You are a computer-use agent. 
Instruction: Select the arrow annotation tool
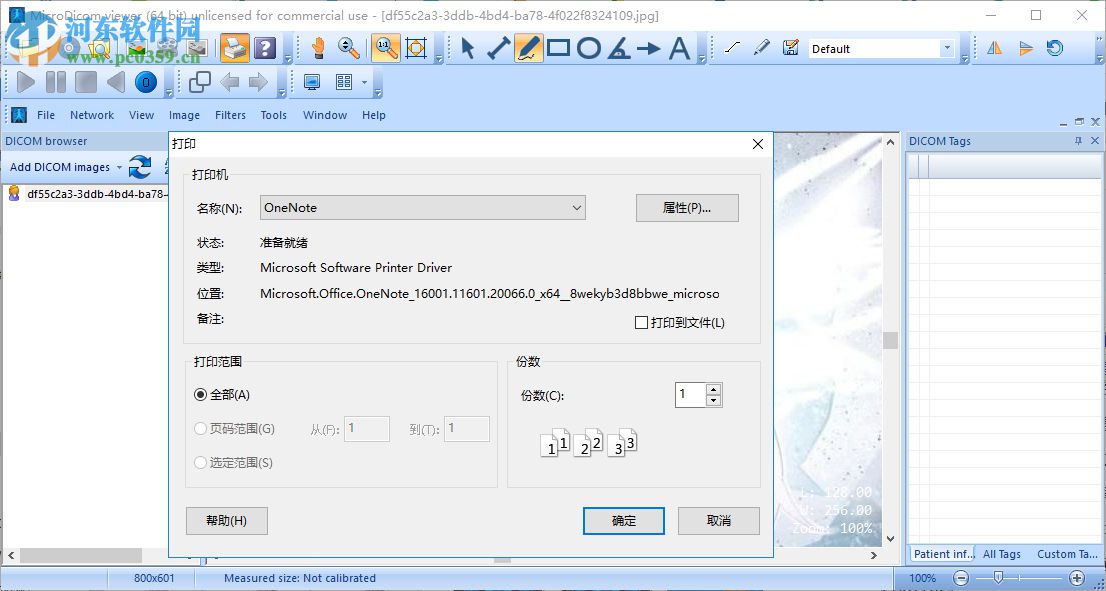click(650, 47)
